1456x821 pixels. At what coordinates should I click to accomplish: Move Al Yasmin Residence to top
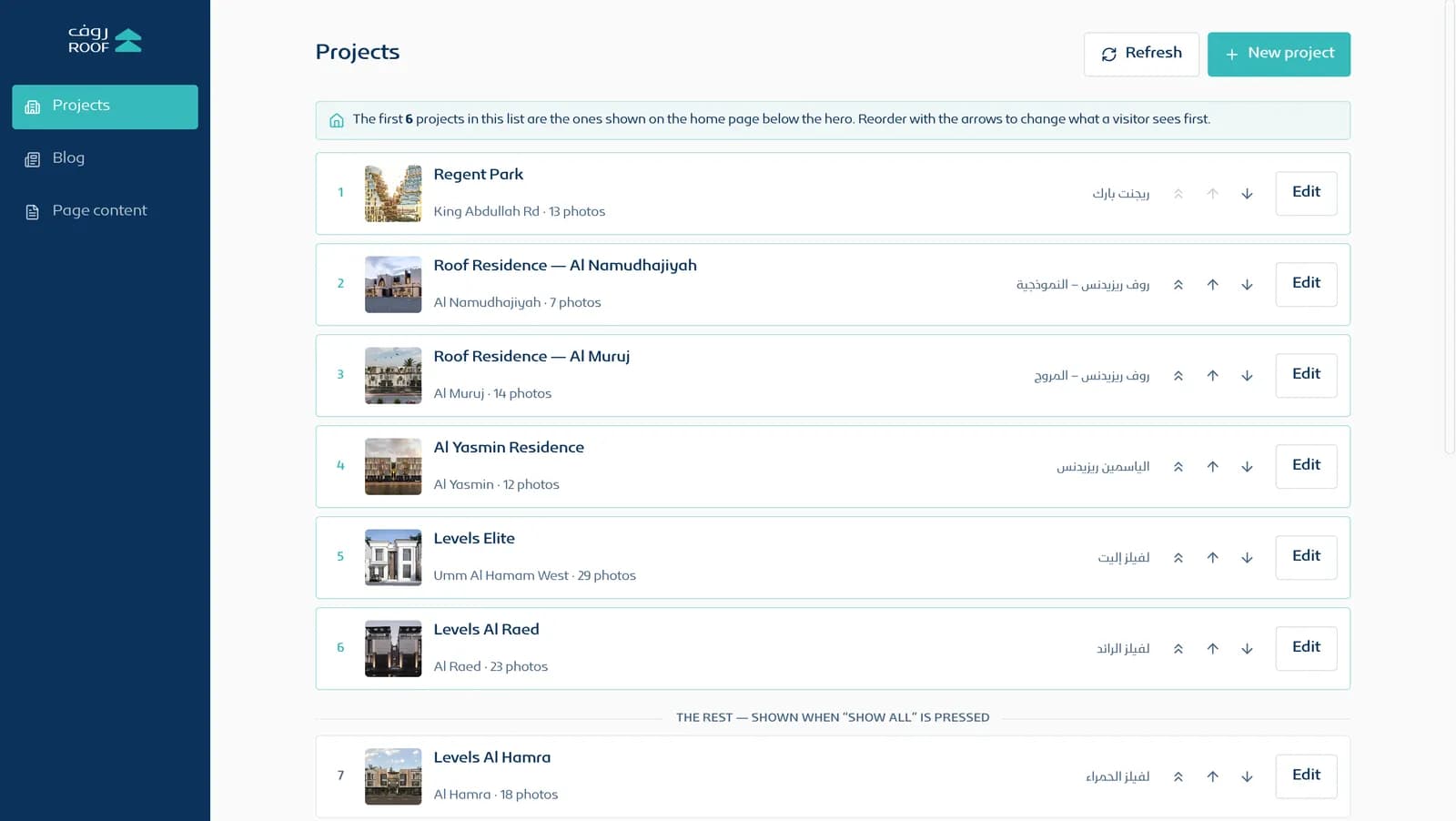tap(1178, 467)
